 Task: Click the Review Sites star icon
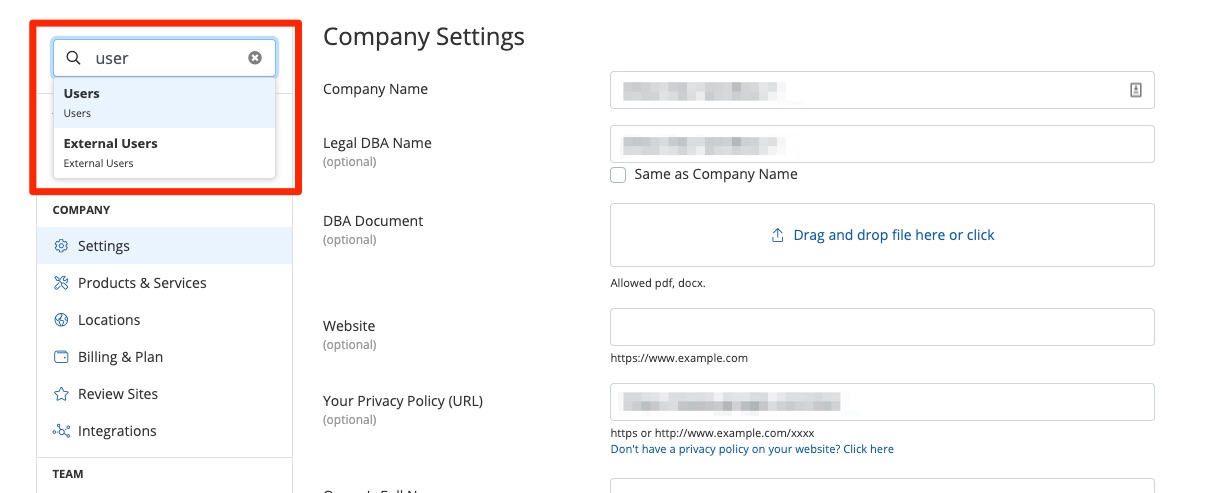(61, 394)
